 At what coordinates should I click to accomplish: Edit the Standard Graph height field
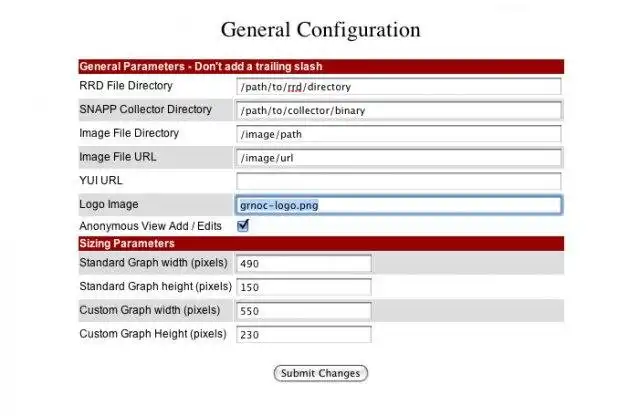(x=304, y=287)
